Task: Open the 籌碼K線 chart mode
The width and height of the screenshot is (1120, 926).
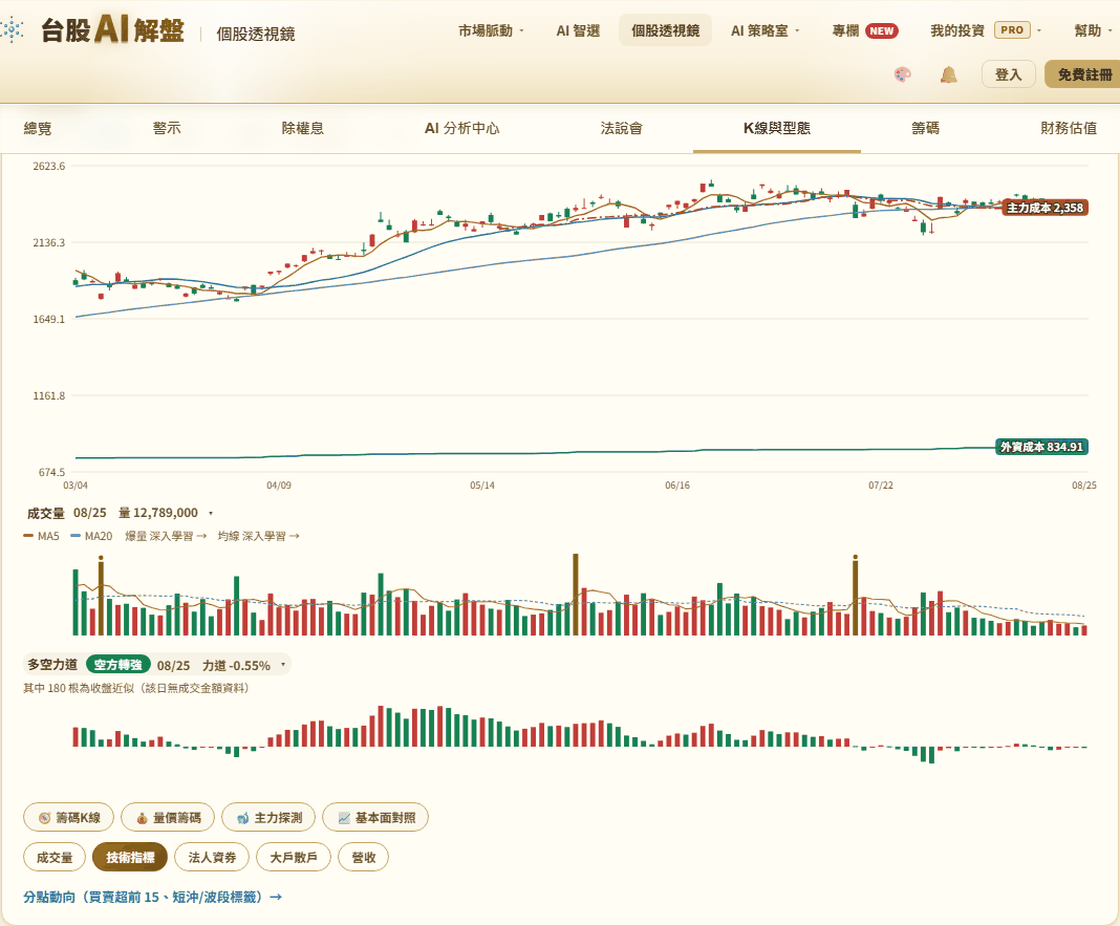Action: point(69,817)
